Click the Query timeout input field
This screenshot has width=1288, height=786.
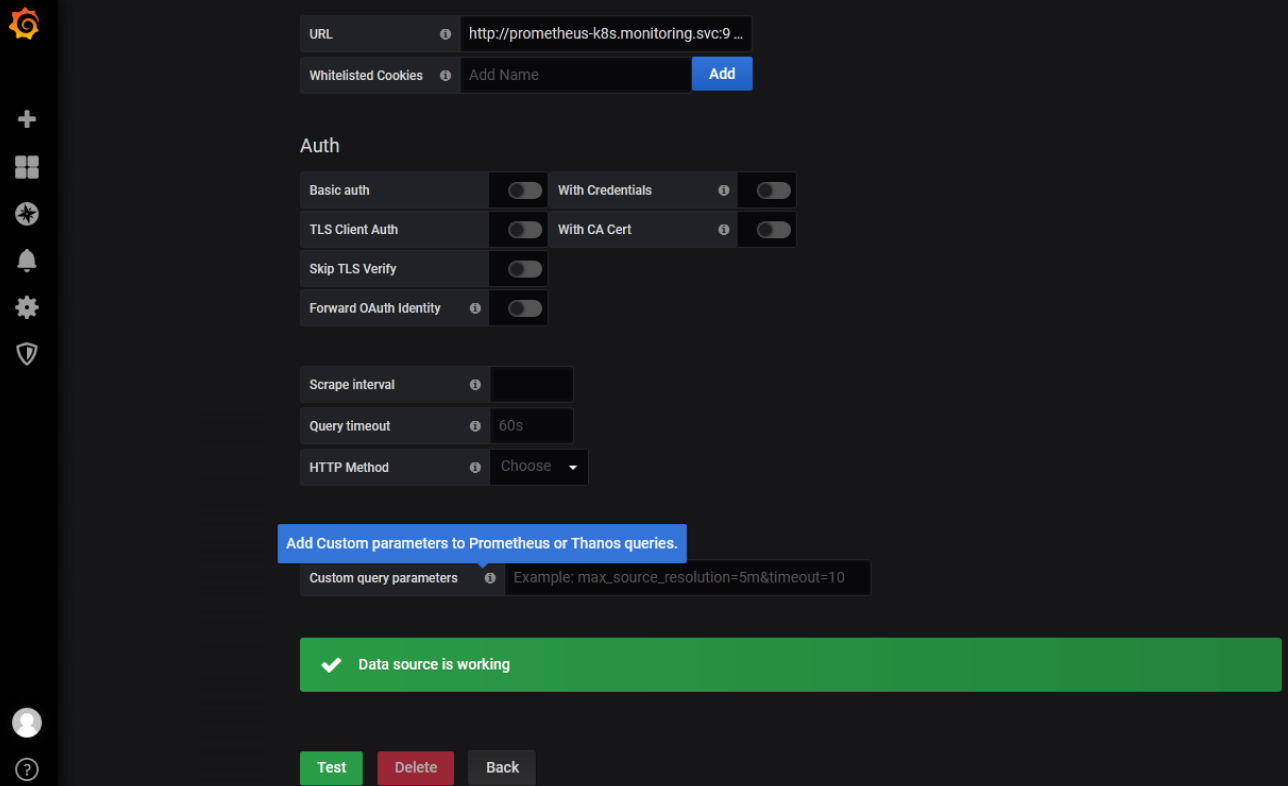click(532, 426)
